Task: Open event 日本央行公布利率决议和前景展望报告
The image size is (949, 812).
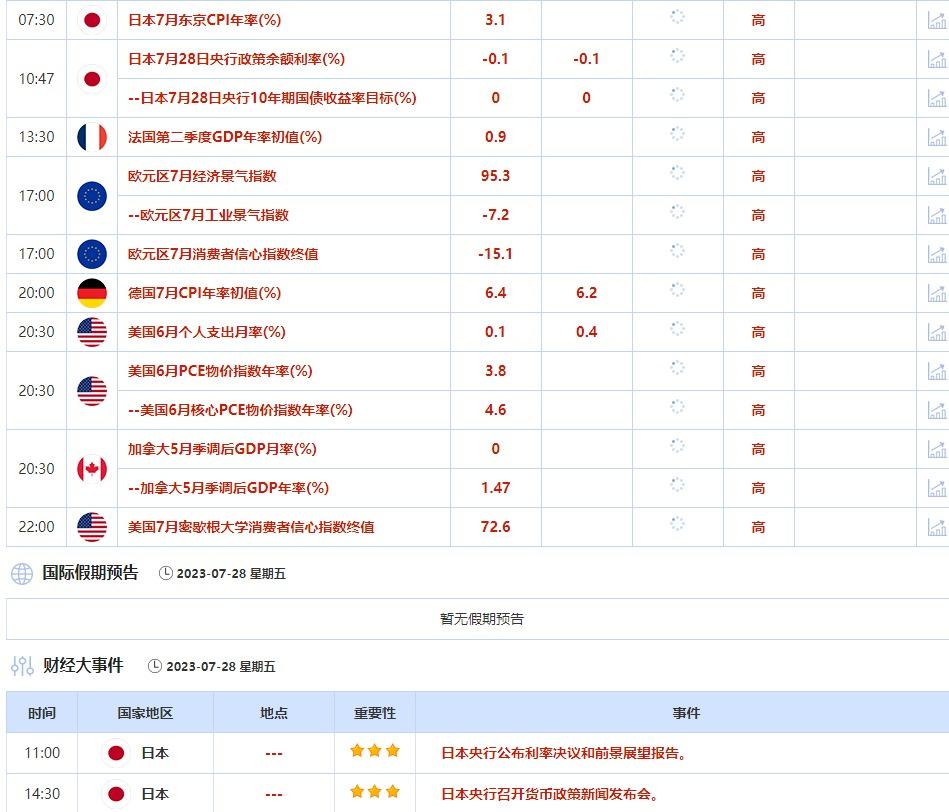Action: (563, 753)
